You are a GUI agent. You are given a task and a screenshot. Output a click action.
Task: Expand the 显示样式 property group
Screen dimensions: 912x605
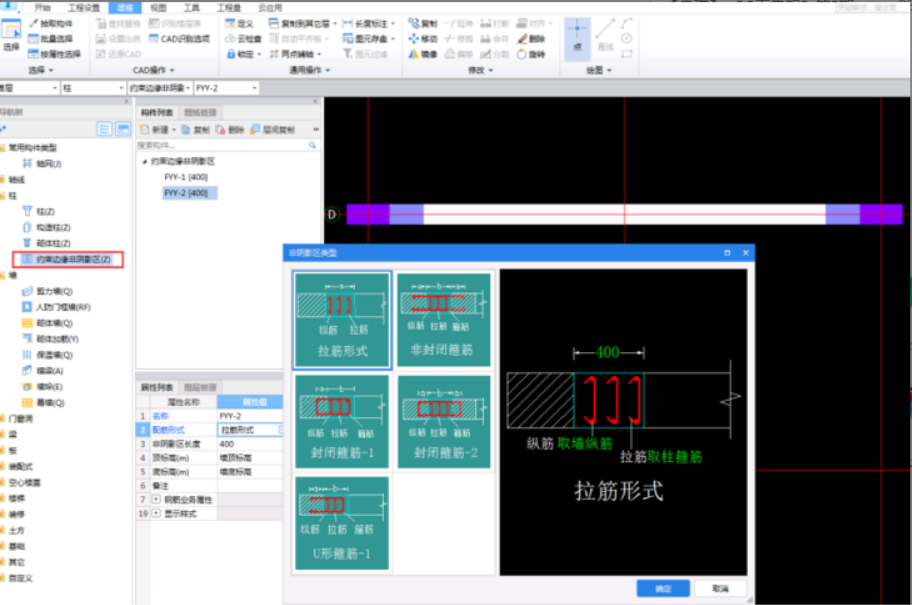click(156, 513)
